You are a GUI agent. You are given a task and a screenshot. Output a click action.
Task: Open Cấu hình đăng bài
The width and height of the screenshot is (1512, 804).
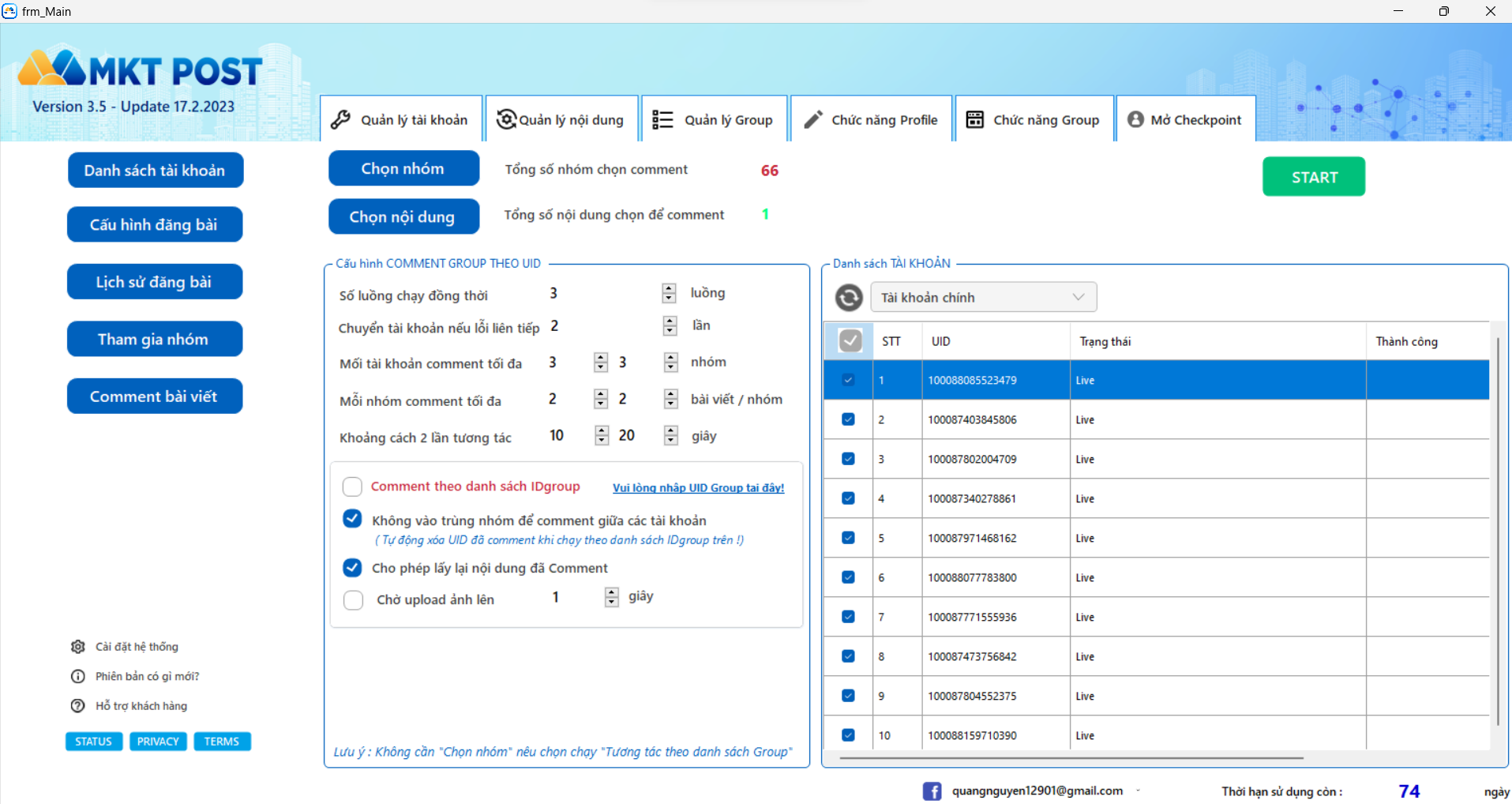(x=155, y=224)
